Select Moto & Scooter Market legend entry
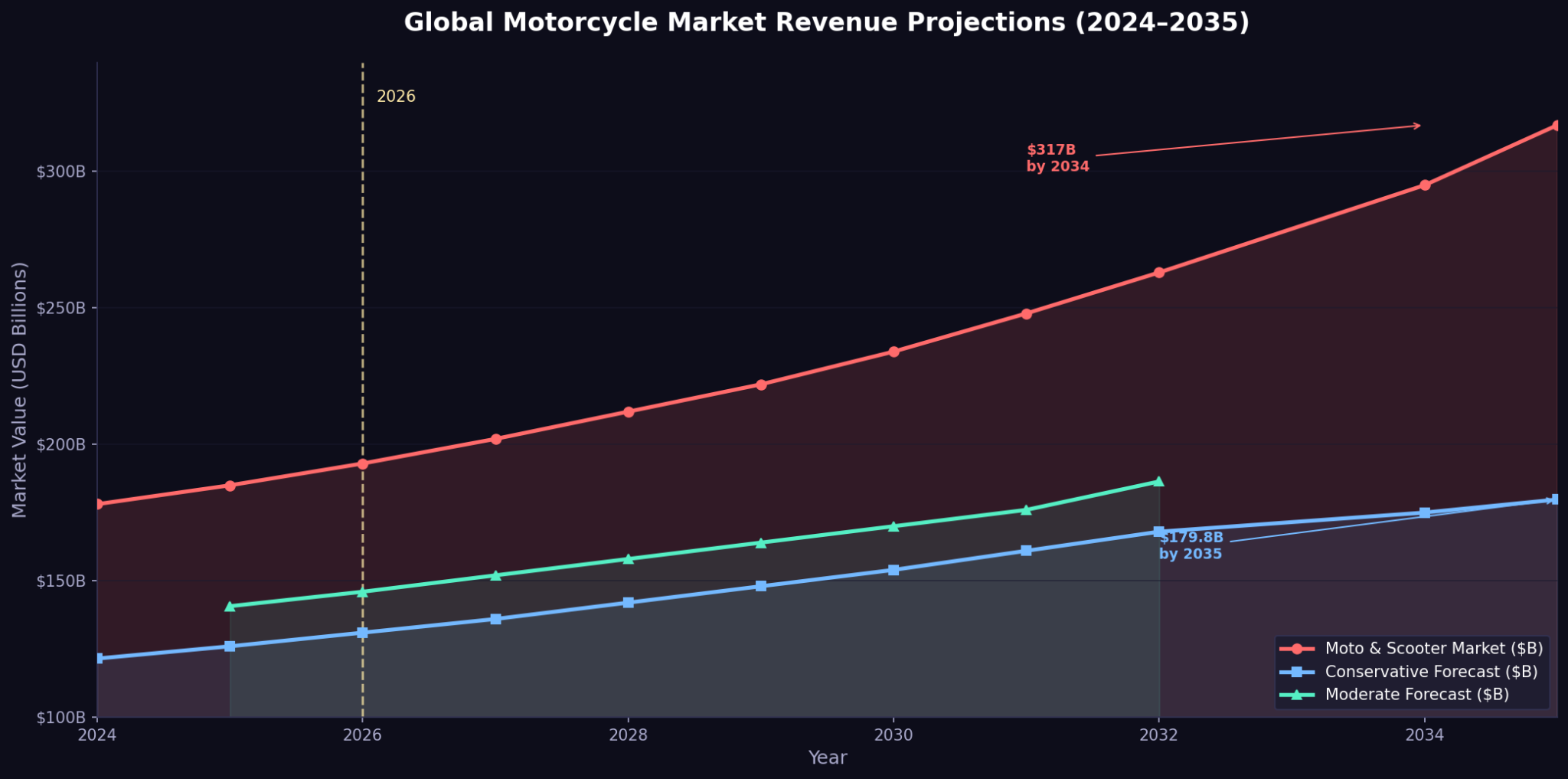Screen dimensions: 1568x779 (x=1411, y=649)
